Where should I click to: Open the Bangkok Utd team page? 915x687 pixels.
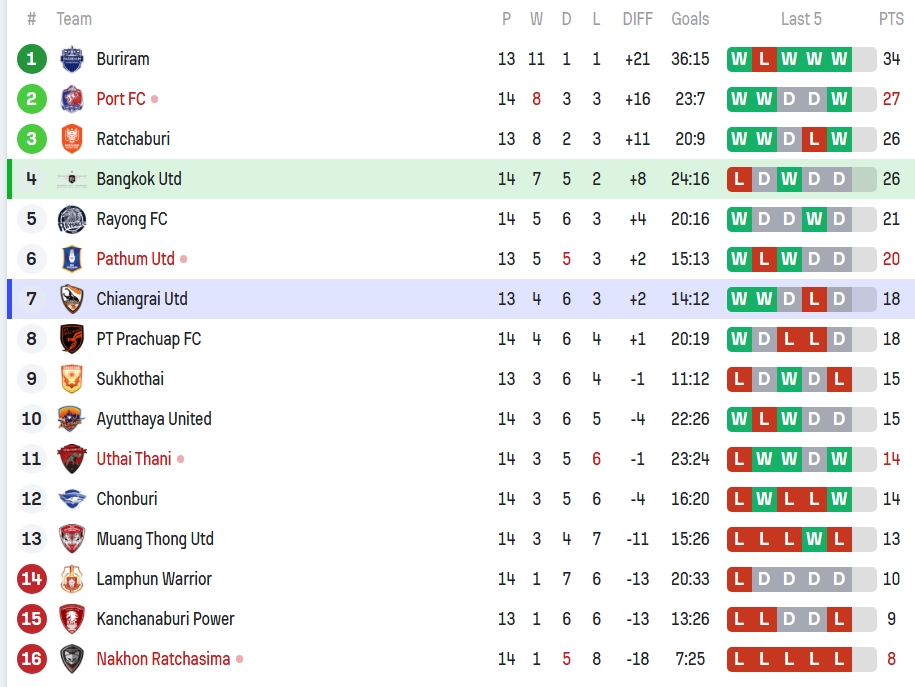(x=139, y=179)
